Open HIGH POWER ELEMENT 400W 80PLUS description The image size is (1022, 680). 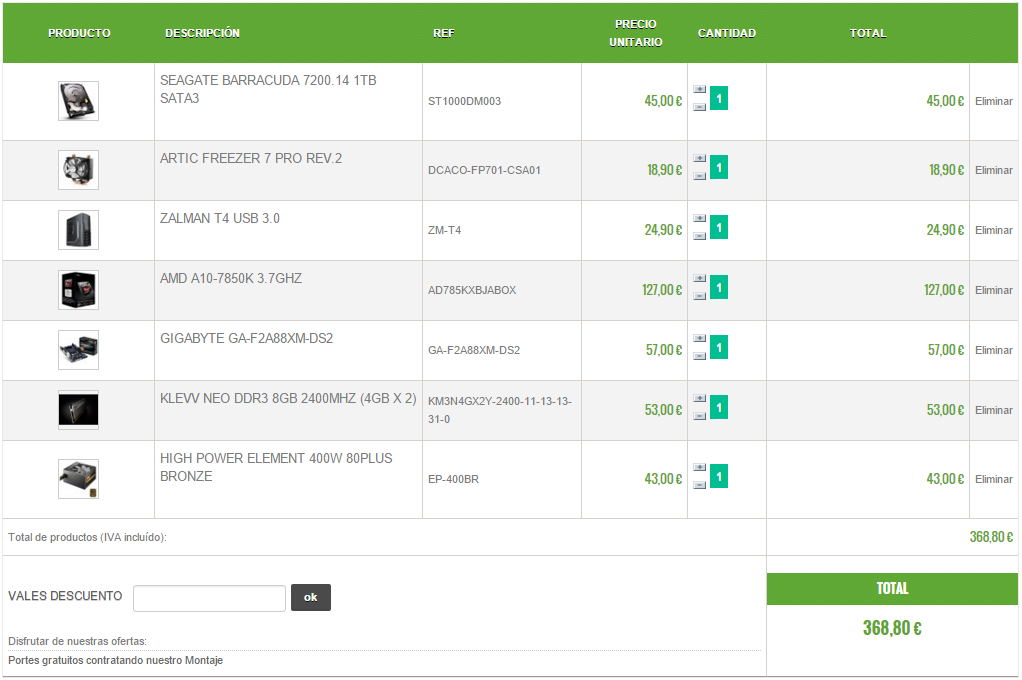click(x=276, y=467)
